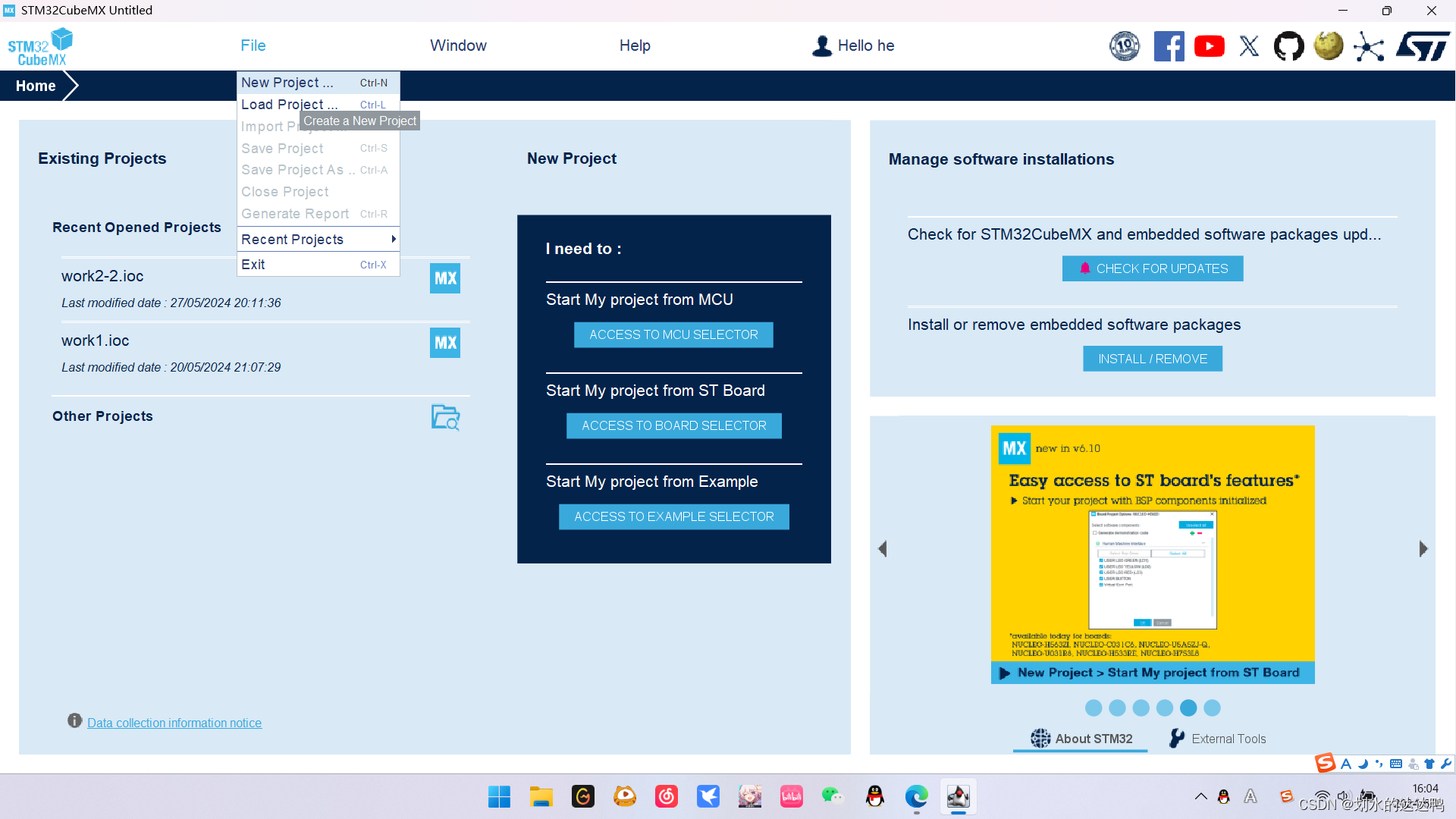Click the info icon beside data collection notice
1456x819 pixels.
tap(74, 720)
